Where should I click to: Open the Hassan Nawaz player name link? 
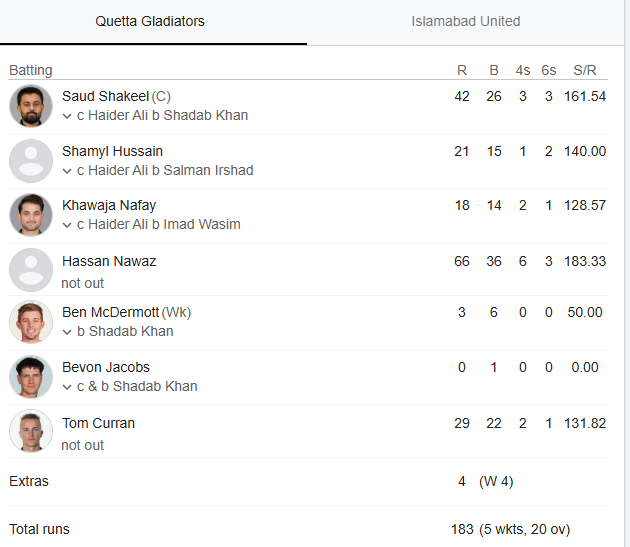[x=109, y=261]
